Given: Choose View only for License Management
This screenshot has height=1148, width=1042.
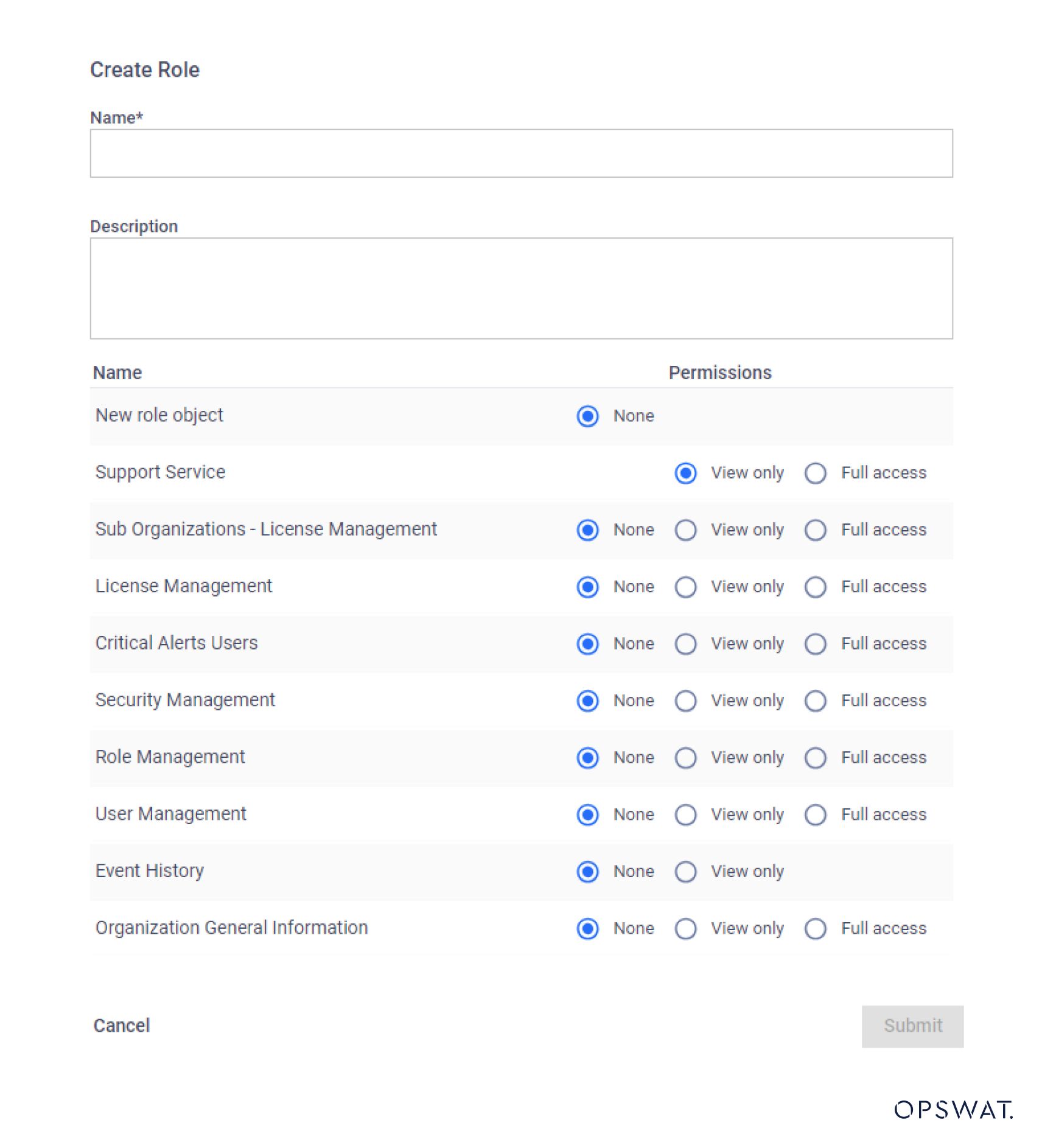Looking at the screenshot, I should 685,587.
